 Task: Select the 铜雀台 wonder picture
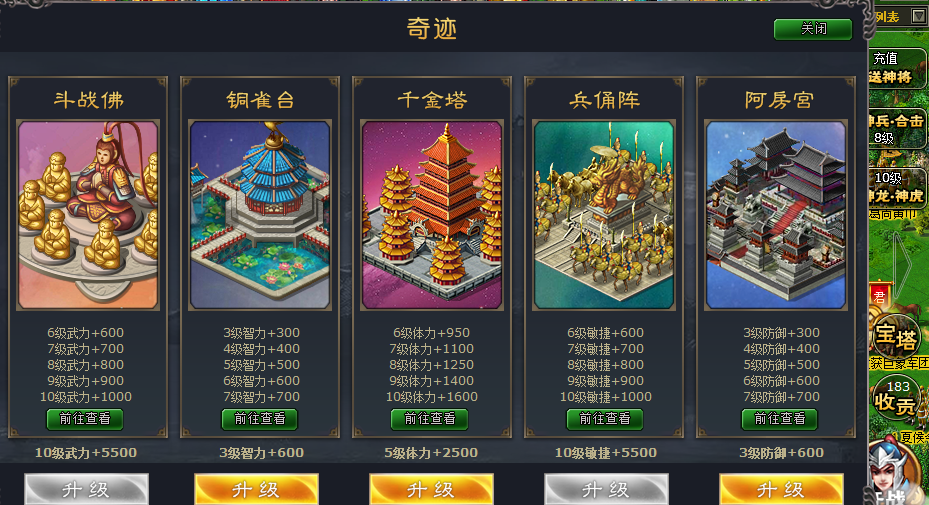(x=260, y=215)
